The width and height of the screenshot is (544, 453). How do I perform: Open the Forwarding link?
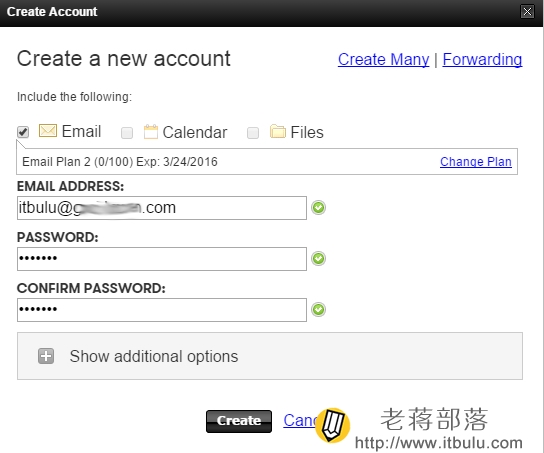coord(482,59)
